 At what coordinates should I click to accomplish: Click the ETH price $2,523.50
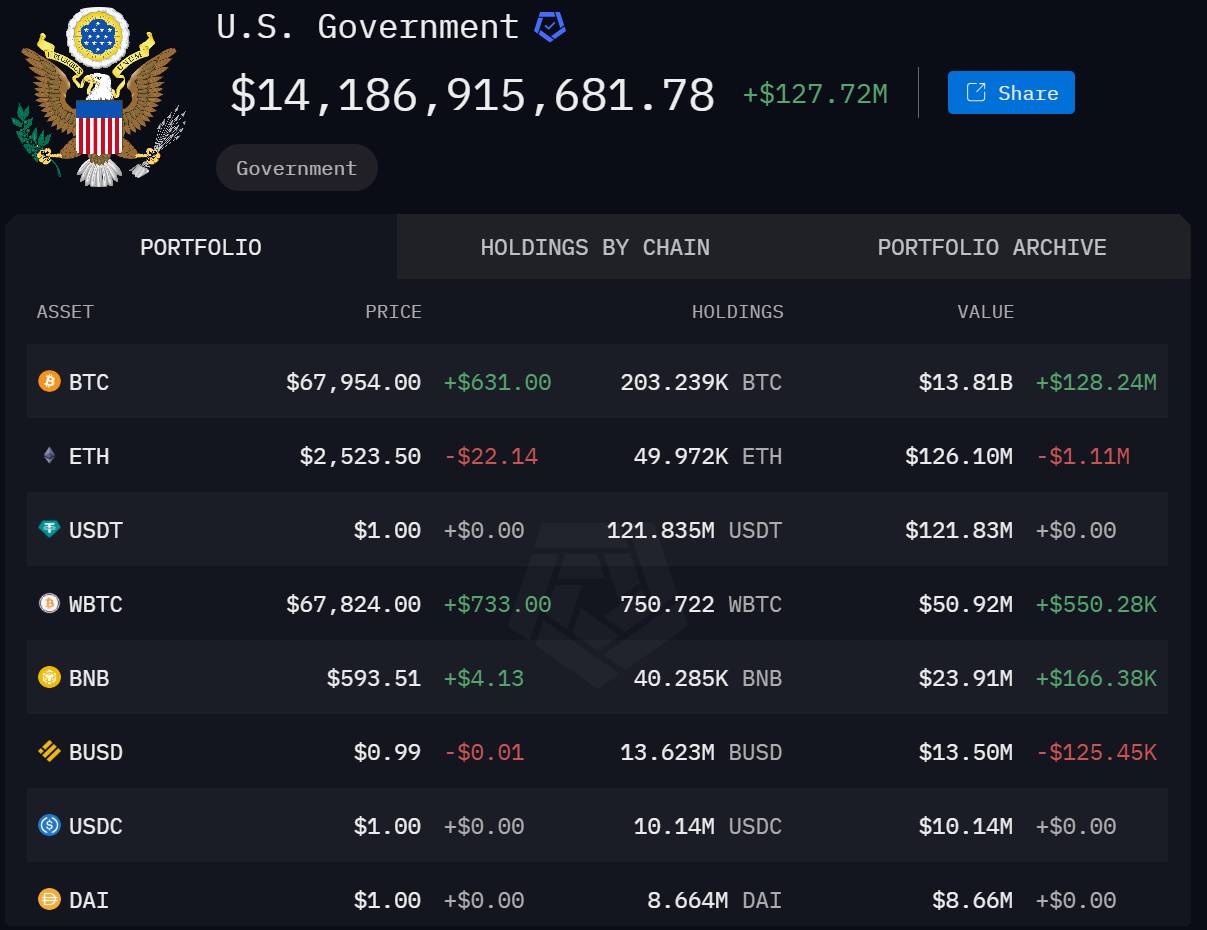coord(361,456)
